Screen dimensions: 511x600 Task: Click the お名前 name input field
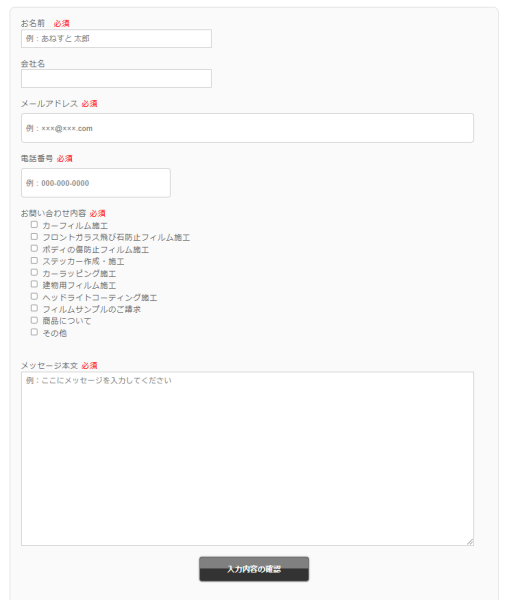point(116,39)
